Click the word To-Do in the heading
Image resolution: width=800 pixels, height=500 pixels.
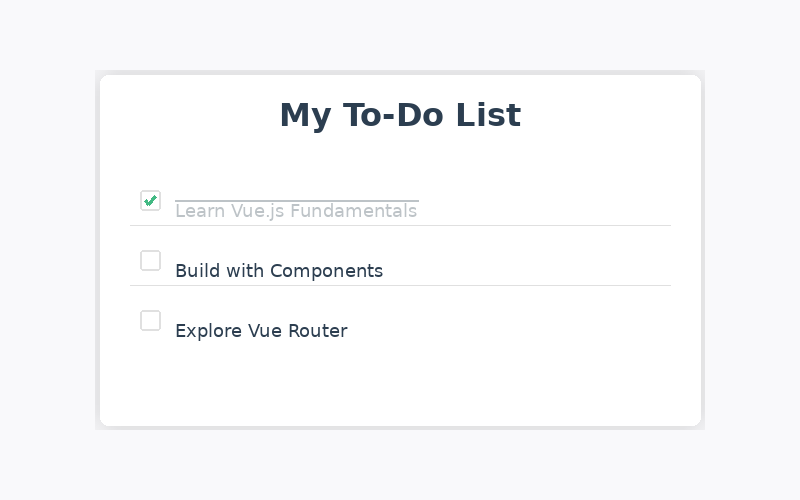[x=393, y=115]
